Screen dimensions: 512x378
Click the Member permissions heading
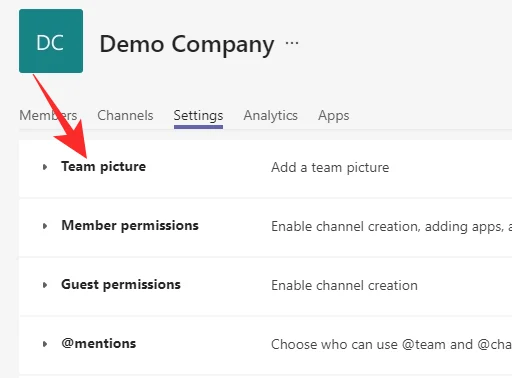point(130,226)
